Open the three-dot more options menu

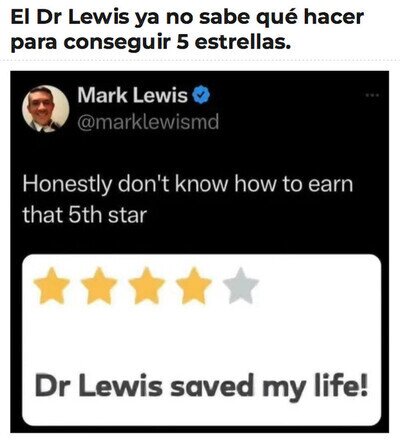[372, 95]
